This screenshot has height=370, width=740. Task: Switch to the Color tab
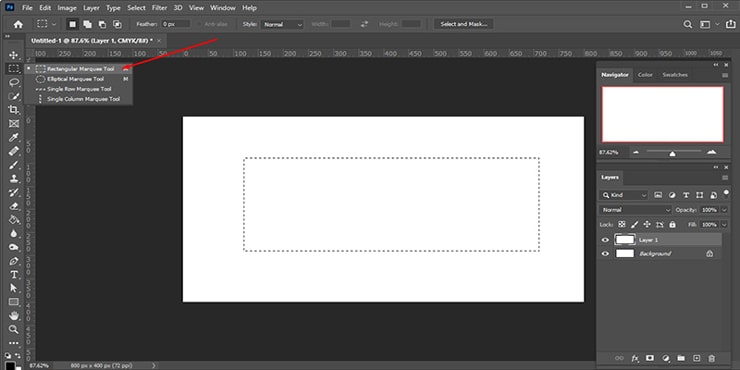click(x=645, y=75)
